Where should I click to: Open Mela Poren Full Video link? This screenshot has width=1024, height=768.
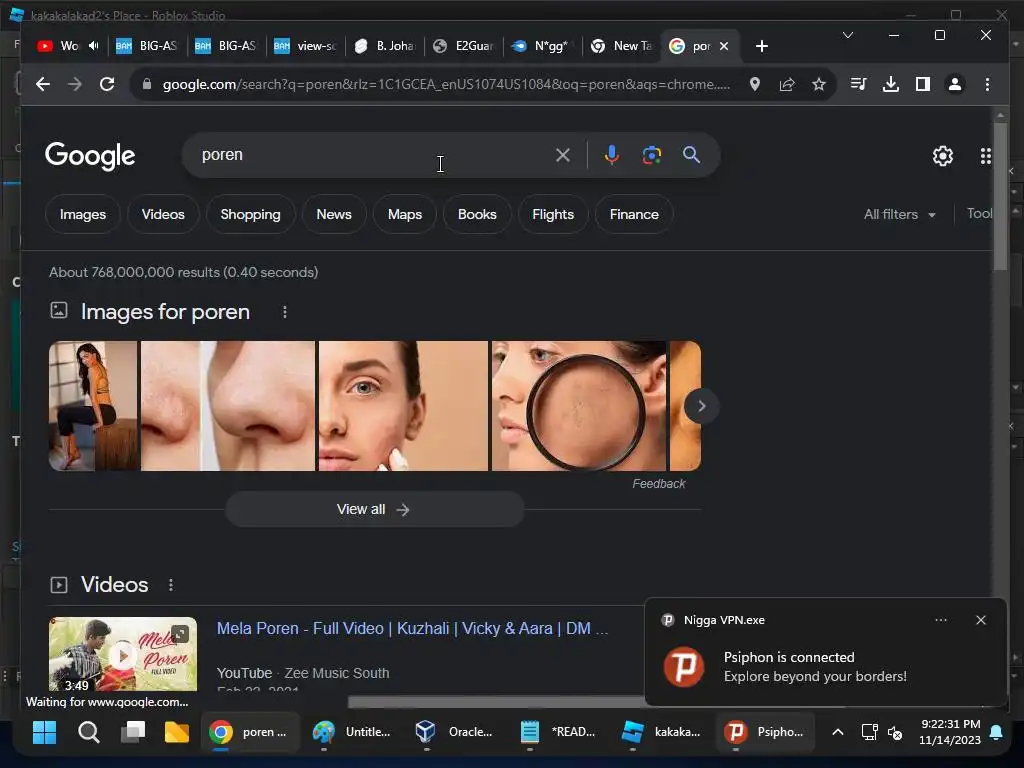[412, 629]
